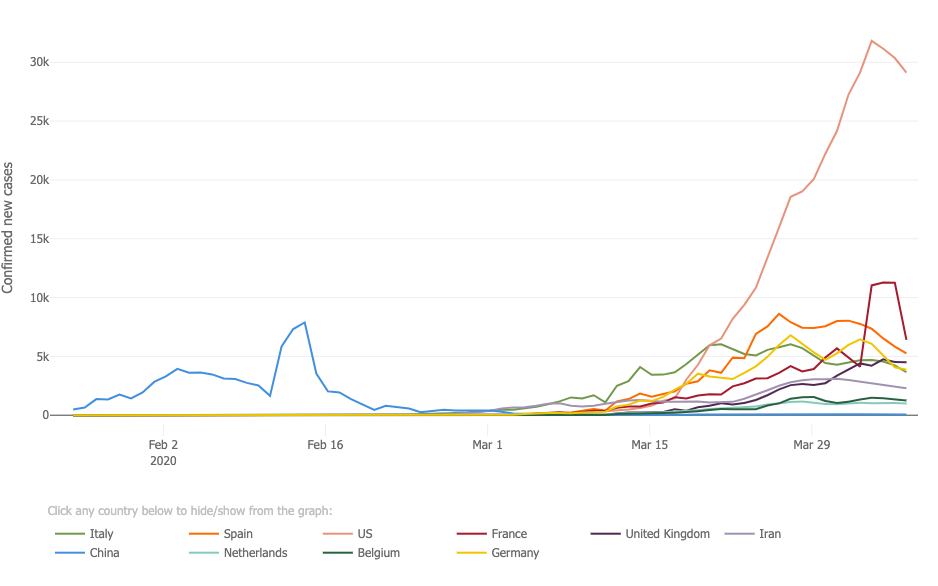Toggle the Spain series in the legend
The image size is (938, 586).
pyautogui.click(x=238, y=534)
